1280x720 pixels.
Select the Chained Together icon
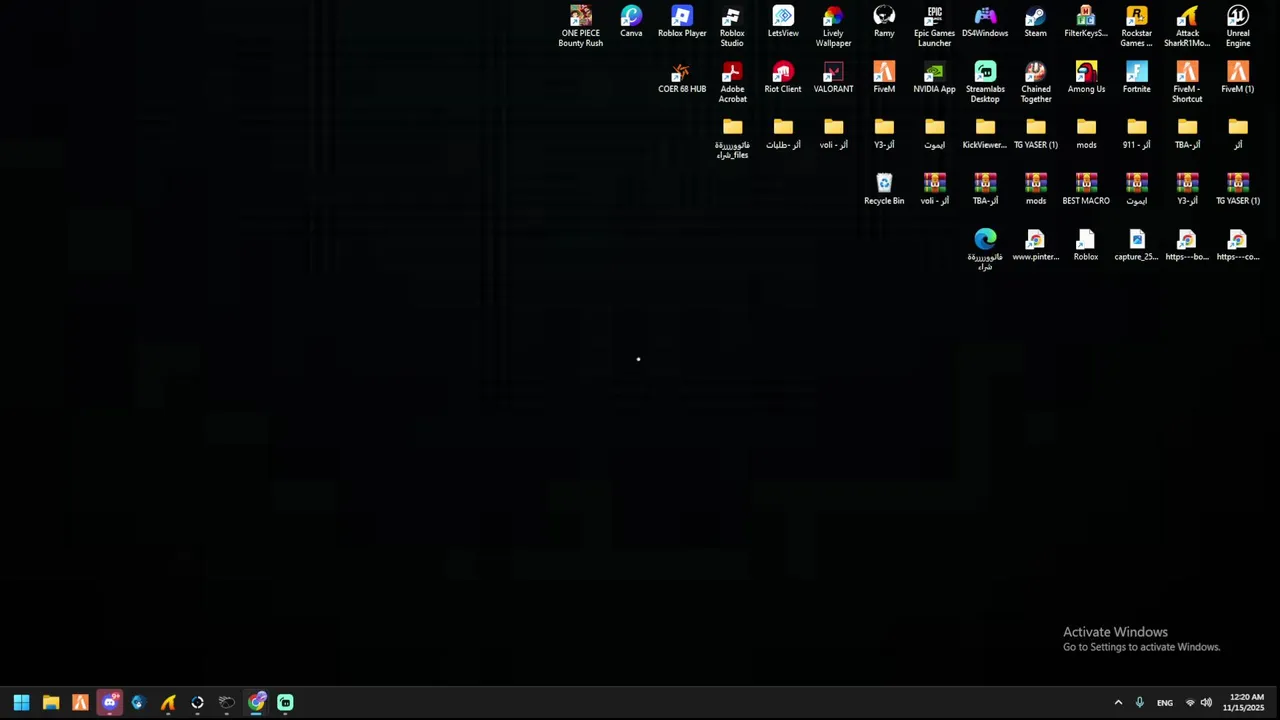point(1035,82)
